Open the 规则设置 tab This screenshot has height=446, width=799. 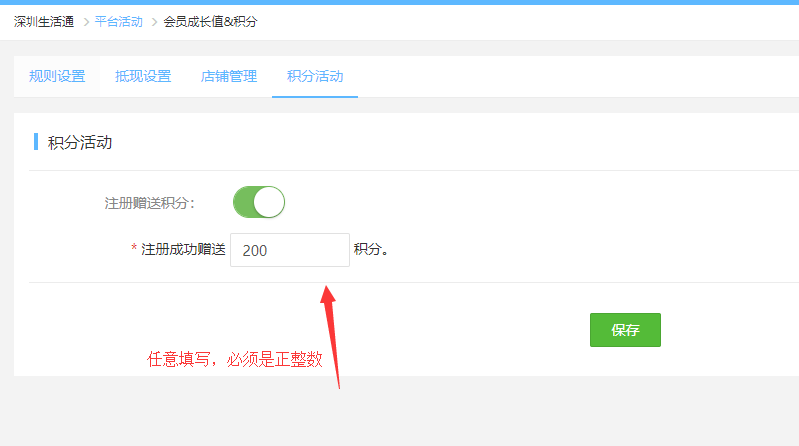[57, 76]
